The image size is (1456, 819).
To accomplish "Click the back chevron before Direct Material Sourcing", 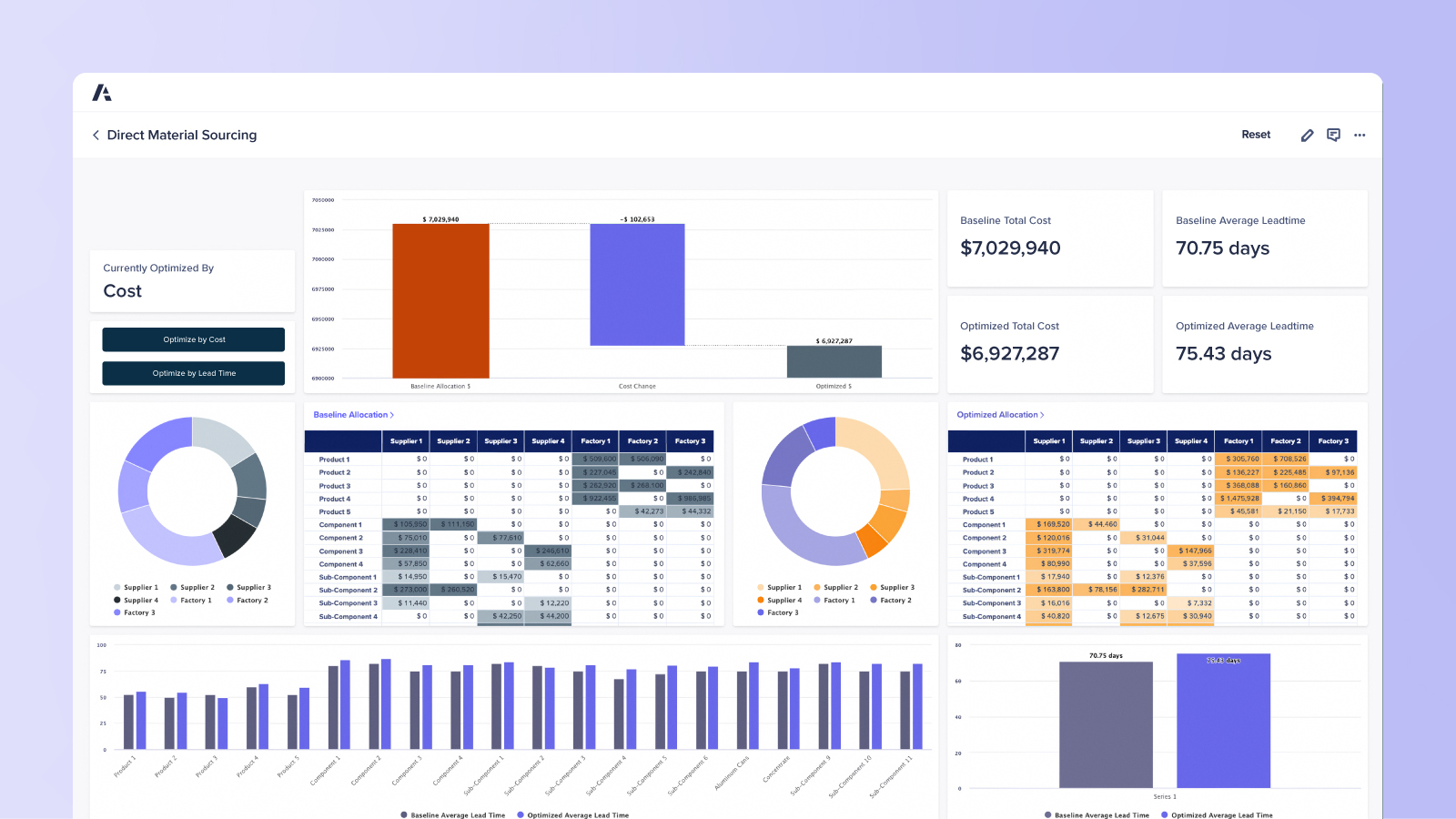I will (96, 135).
